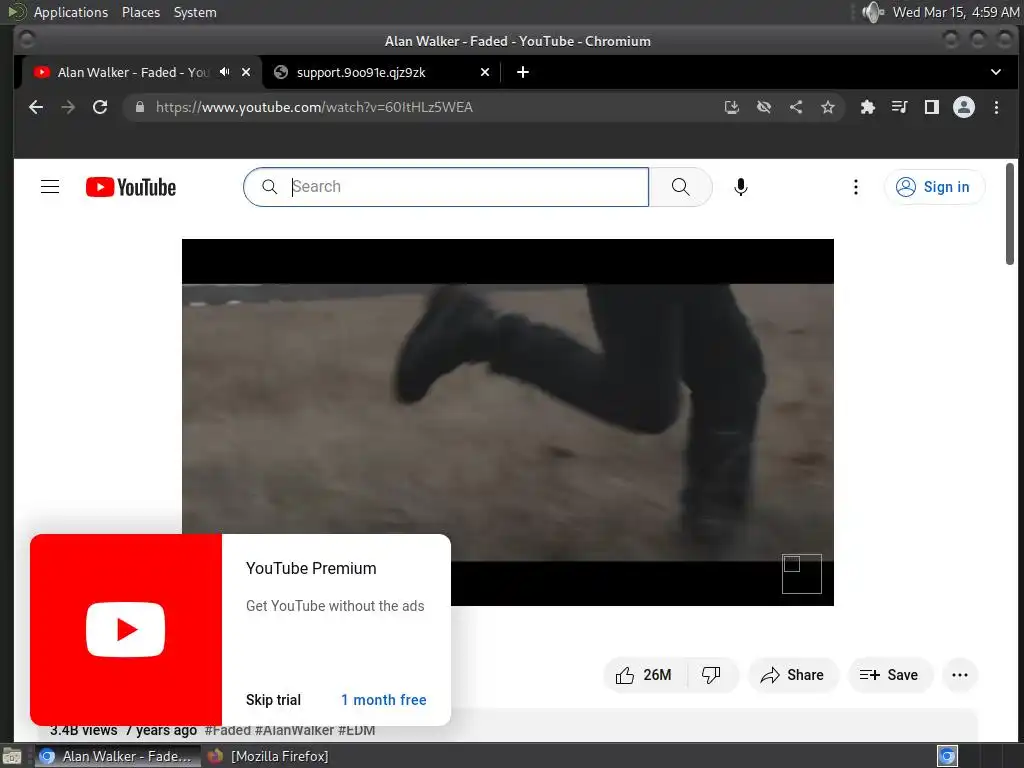Go back using the browser back arrow
The width and height of the screenshot is (1024, 768).
tap(36, 107)
